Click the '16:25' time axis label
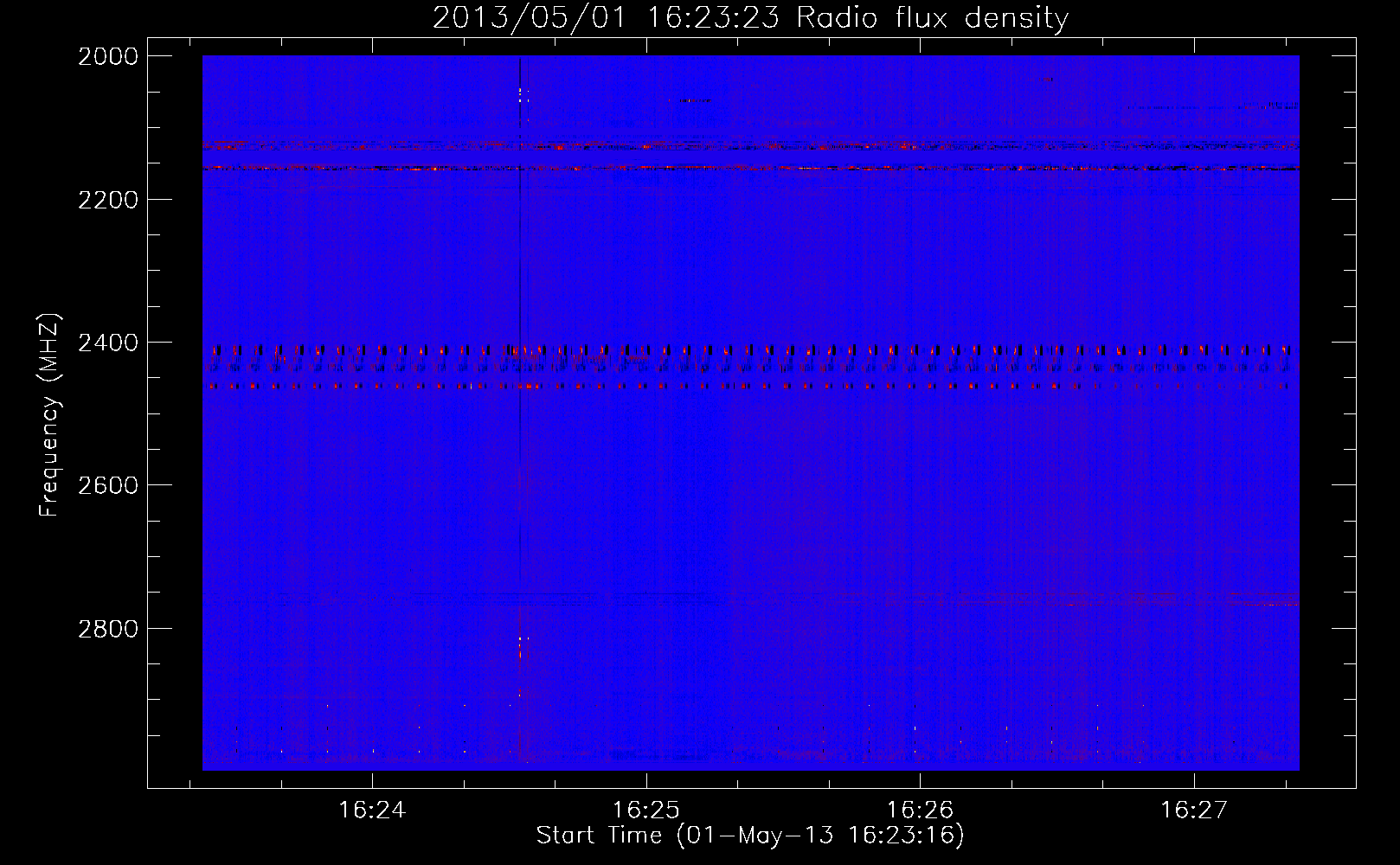The height and width of the screenshot is (865, 1400). 645,811
